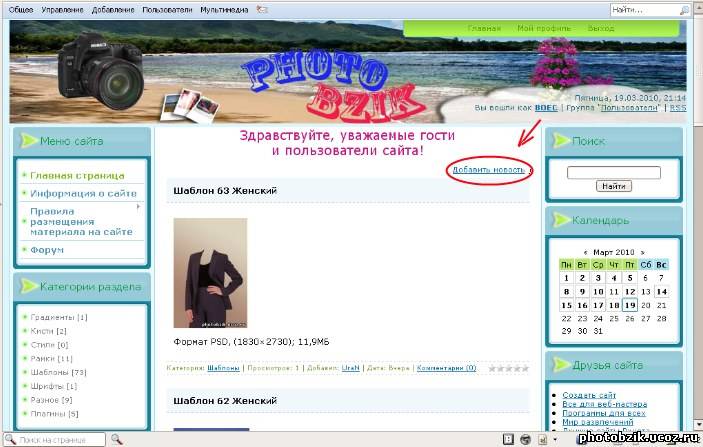Open the Мир развлечений link

click(598, 422)
